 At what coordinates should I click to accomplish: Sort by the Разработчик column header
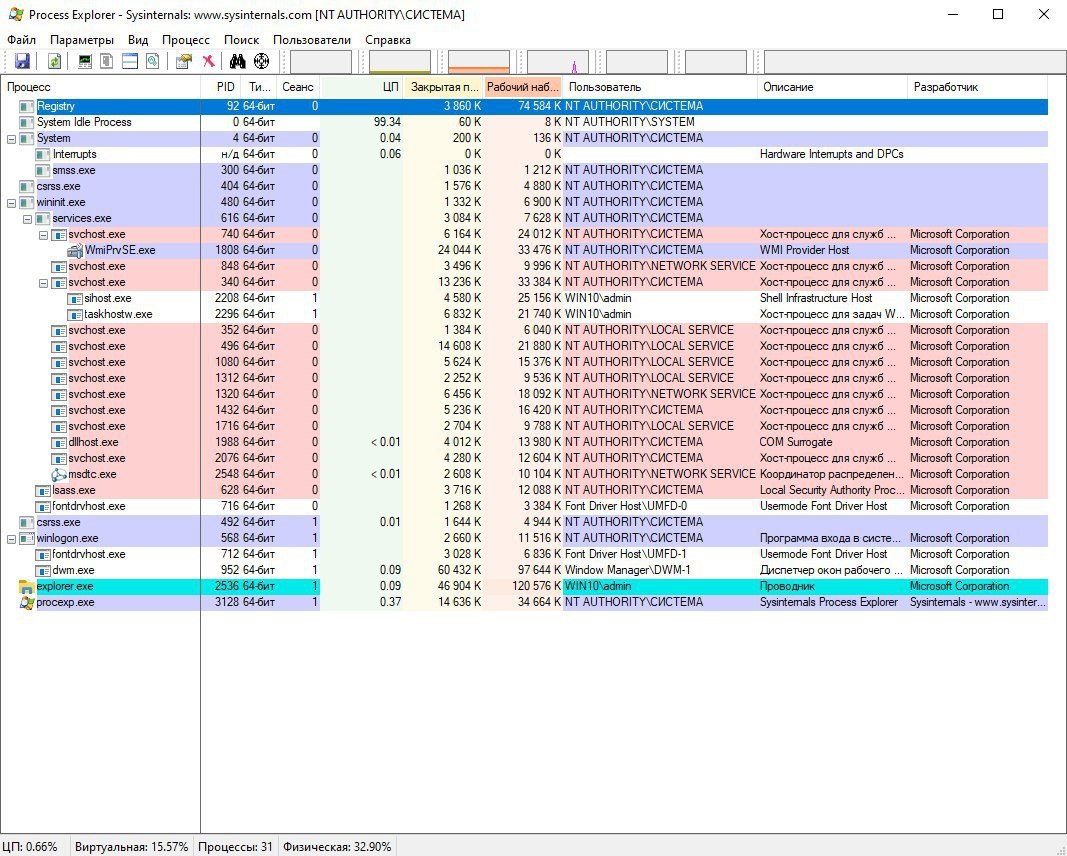[977, 86]
